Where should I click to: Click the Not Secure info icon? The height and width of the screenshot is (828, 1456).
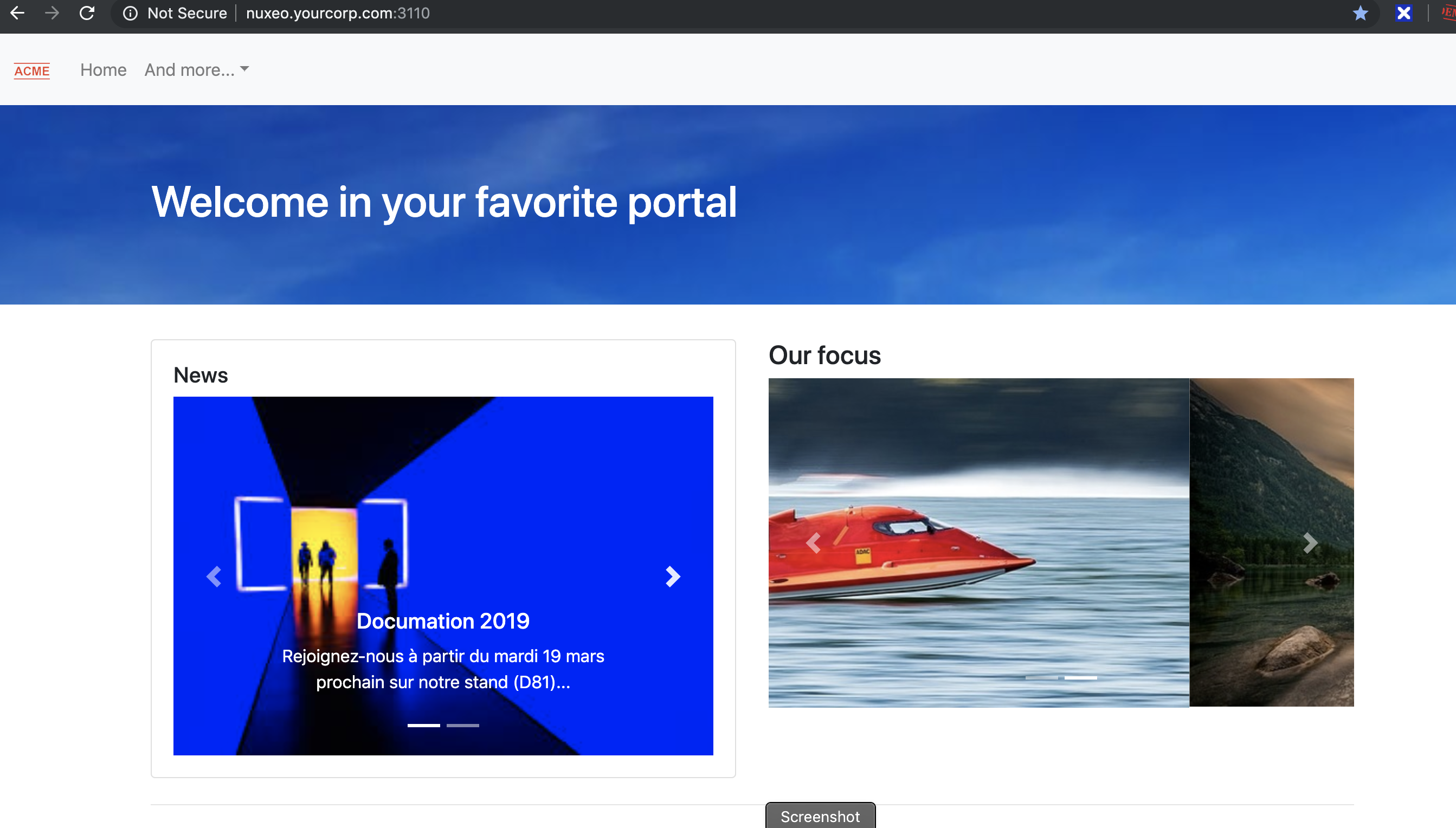[130, 13]
